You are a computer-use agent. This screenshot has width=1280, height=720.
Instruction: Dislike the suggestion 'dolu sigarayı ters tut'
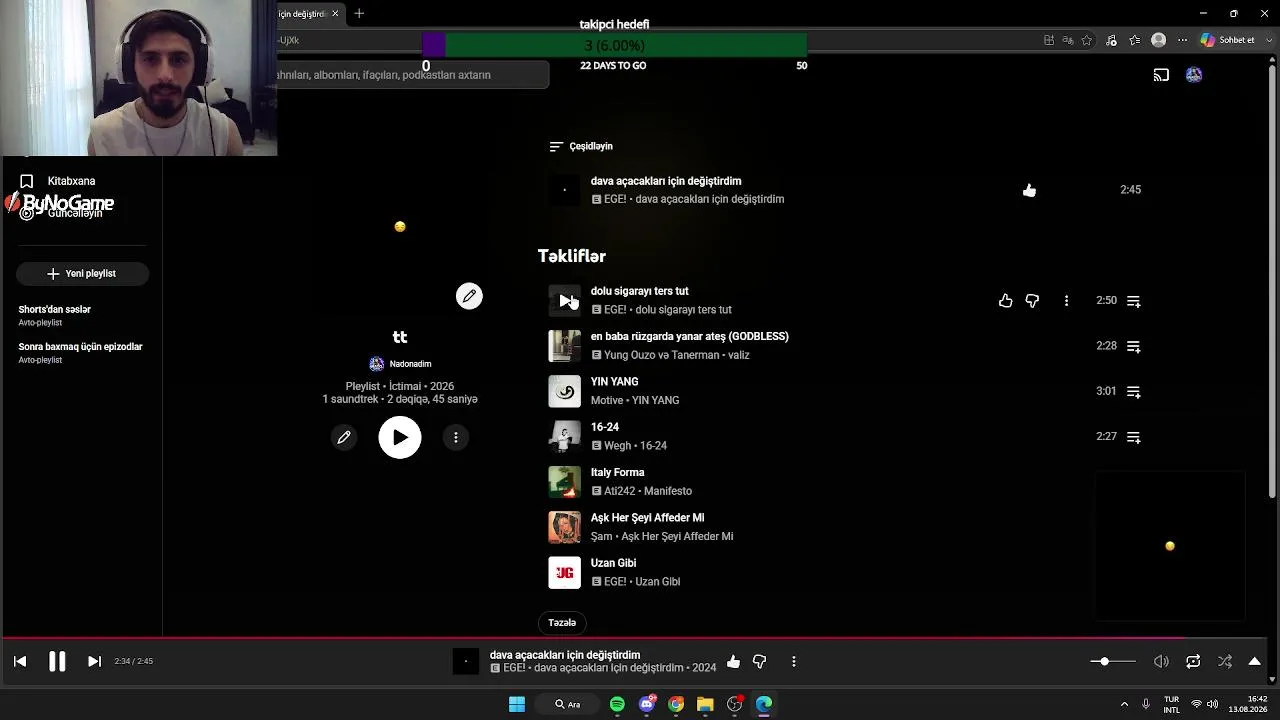pos(1032,301)
